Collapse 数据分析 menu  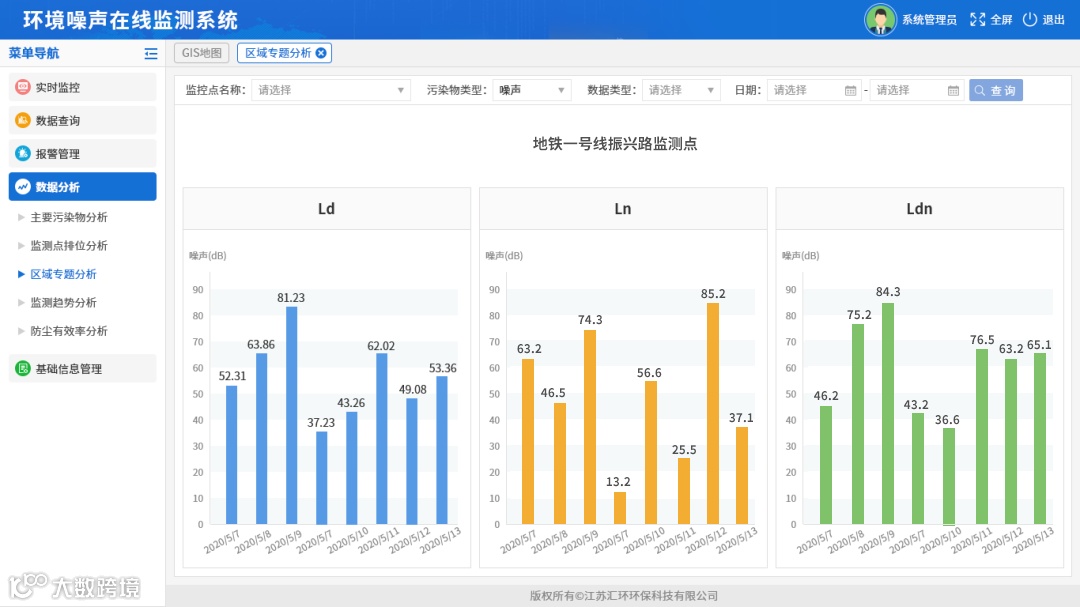pyautogui.click(x=83, y=186)
